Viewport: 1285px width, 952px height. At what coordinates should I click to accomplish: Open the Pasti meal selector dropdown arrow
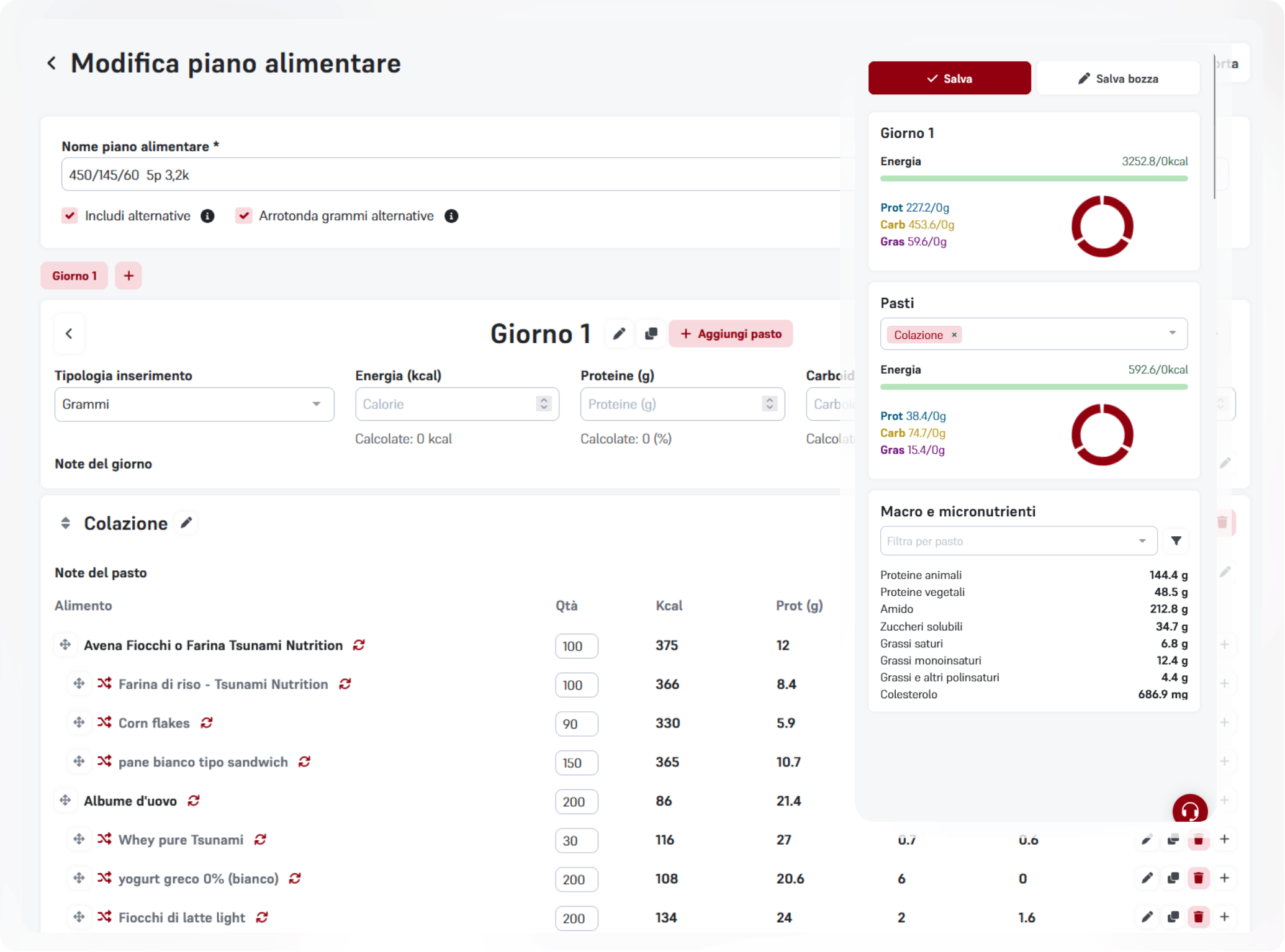pyautogui.click(x=1172, y=333)
